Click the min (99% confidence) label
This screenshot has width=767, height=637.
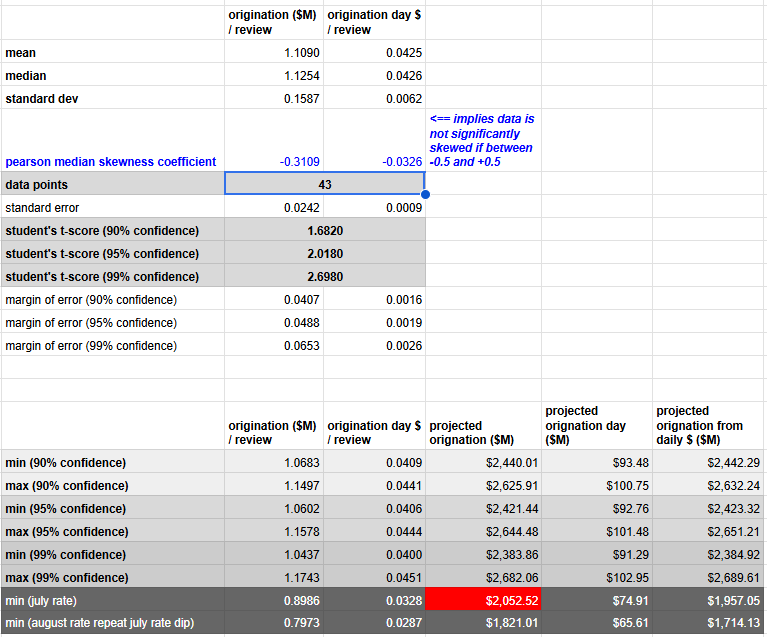coord(66,554)
